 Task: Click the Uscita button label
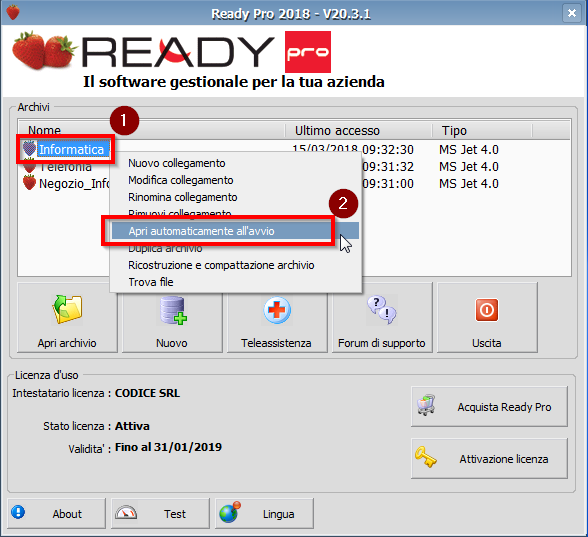[487, 343]
